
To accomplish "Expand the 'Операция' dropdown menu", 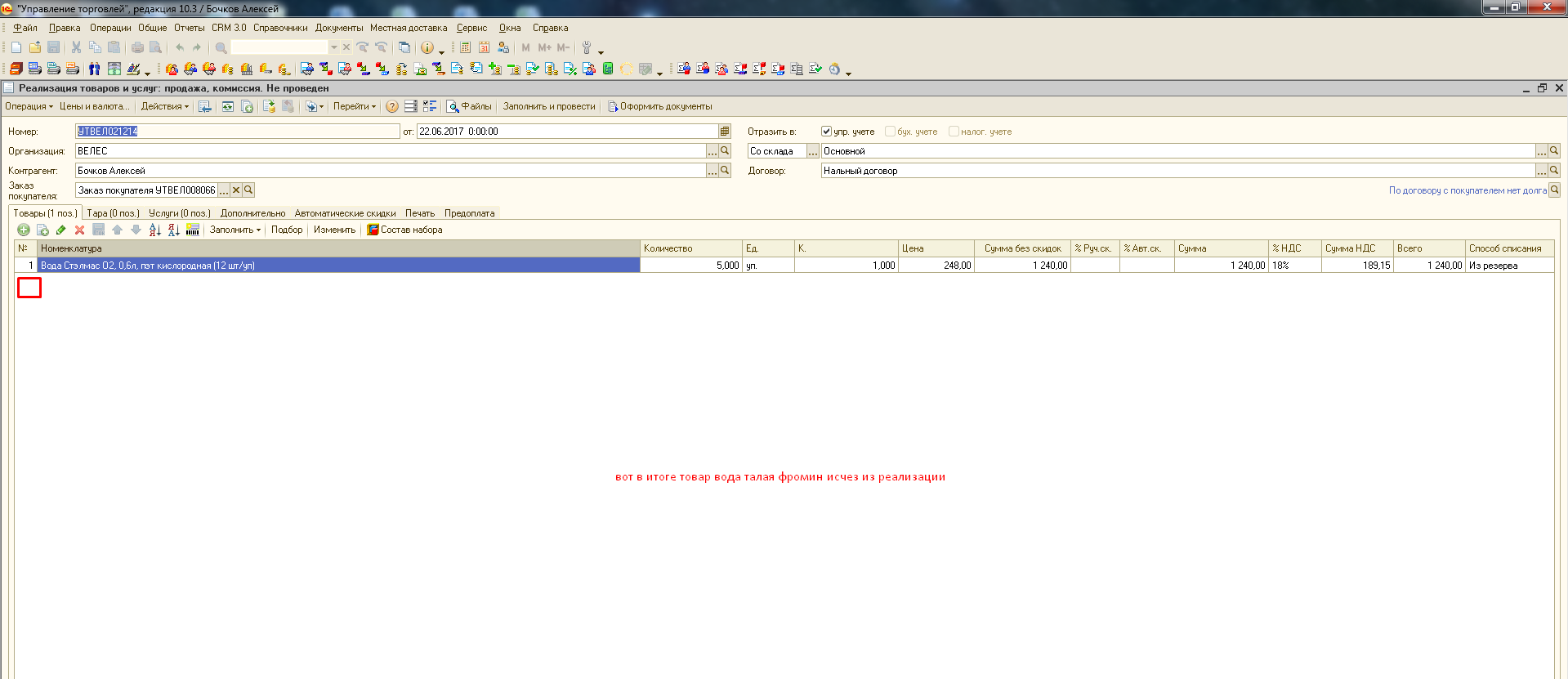I will pos(29,107).
